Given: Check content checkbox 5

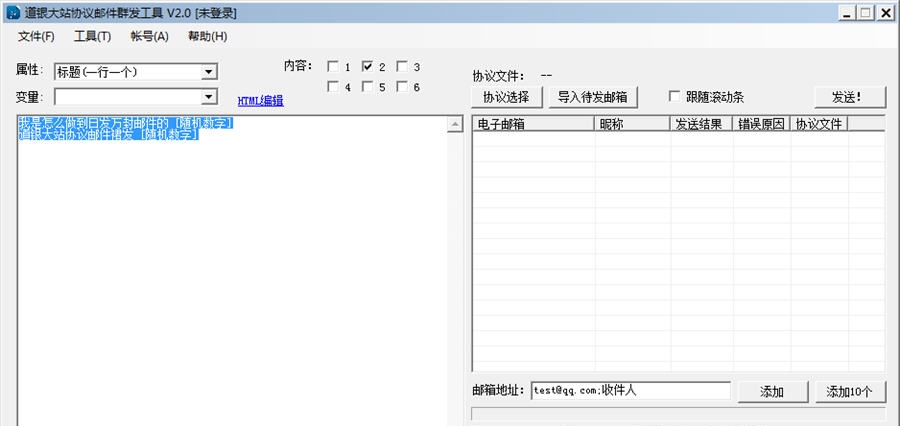Looking at the screenshot, I should pos(367,87).
